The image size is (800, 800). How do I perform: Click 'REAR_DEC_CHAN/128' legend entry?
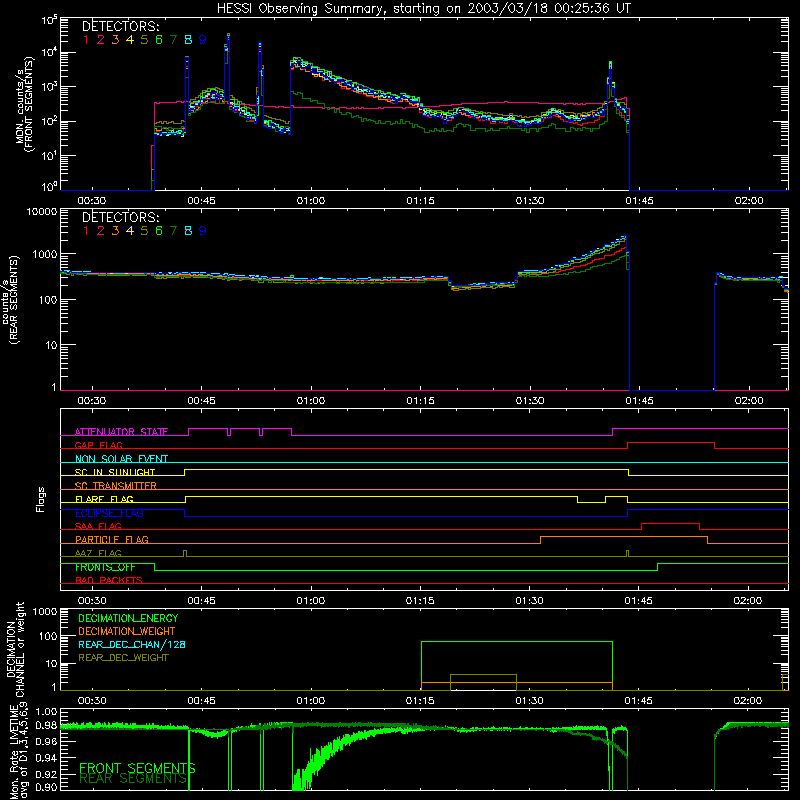(132, 644)
